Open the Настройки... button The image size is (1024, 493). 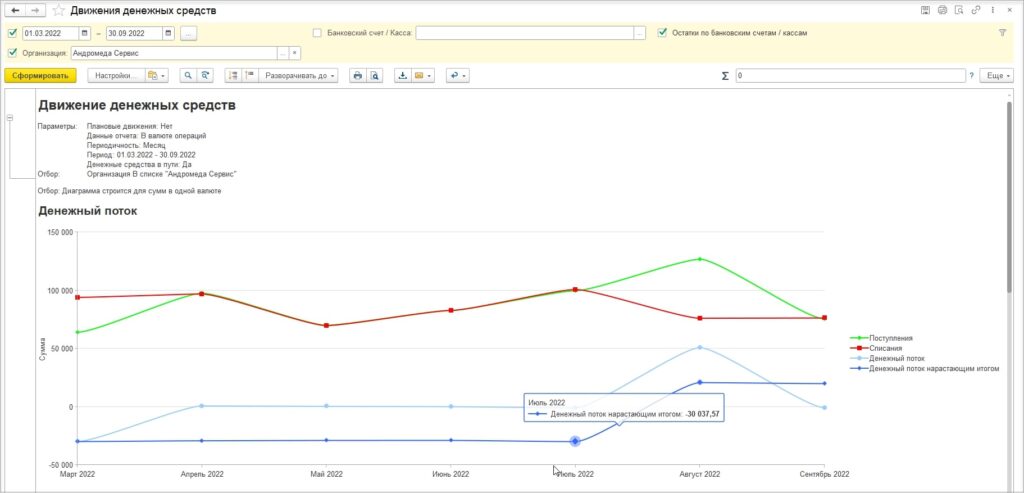[116, 76]
